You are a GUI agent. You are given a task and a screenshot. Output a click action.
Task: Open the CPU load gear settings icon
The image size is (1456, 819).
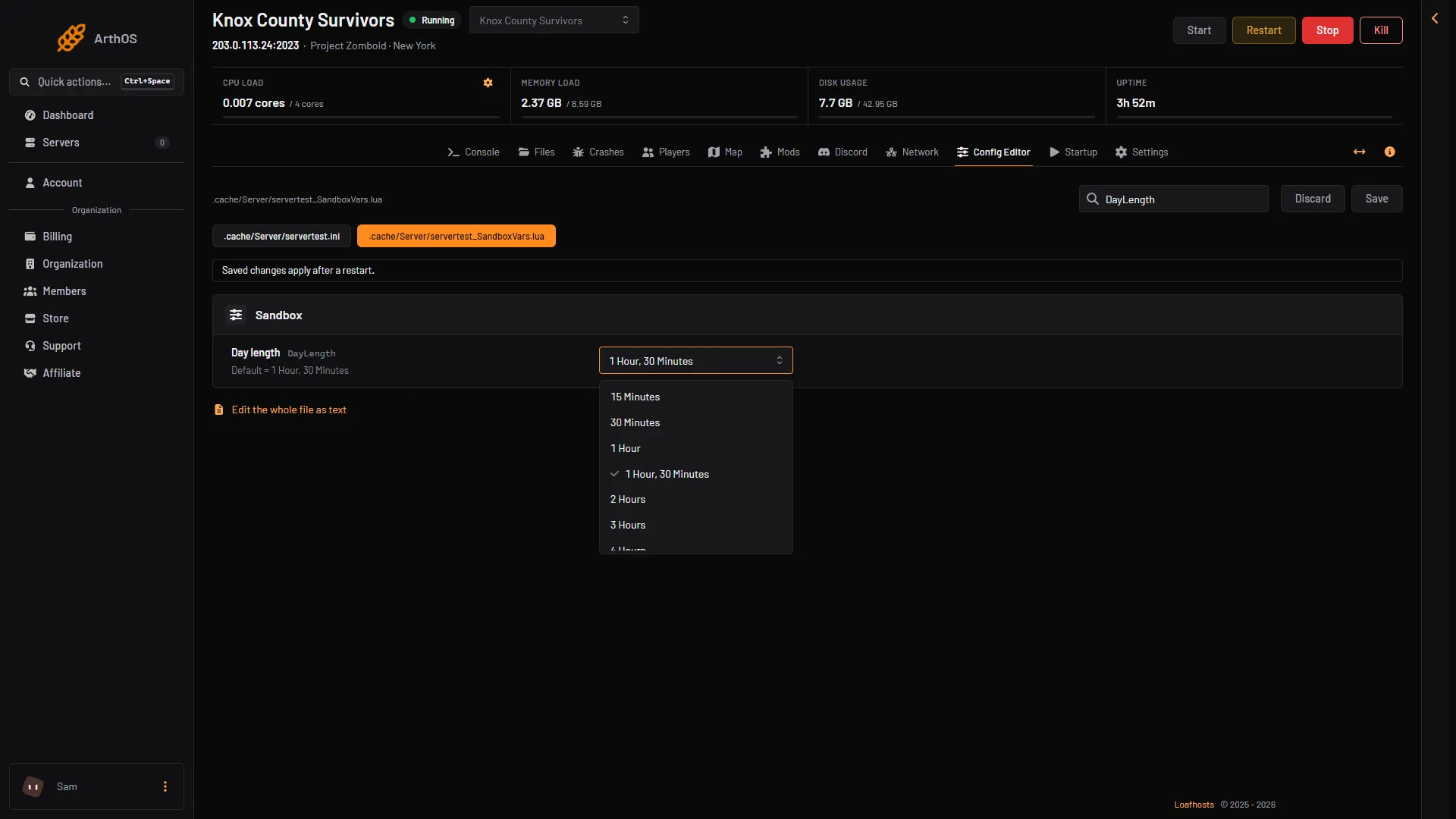point(488,83)
